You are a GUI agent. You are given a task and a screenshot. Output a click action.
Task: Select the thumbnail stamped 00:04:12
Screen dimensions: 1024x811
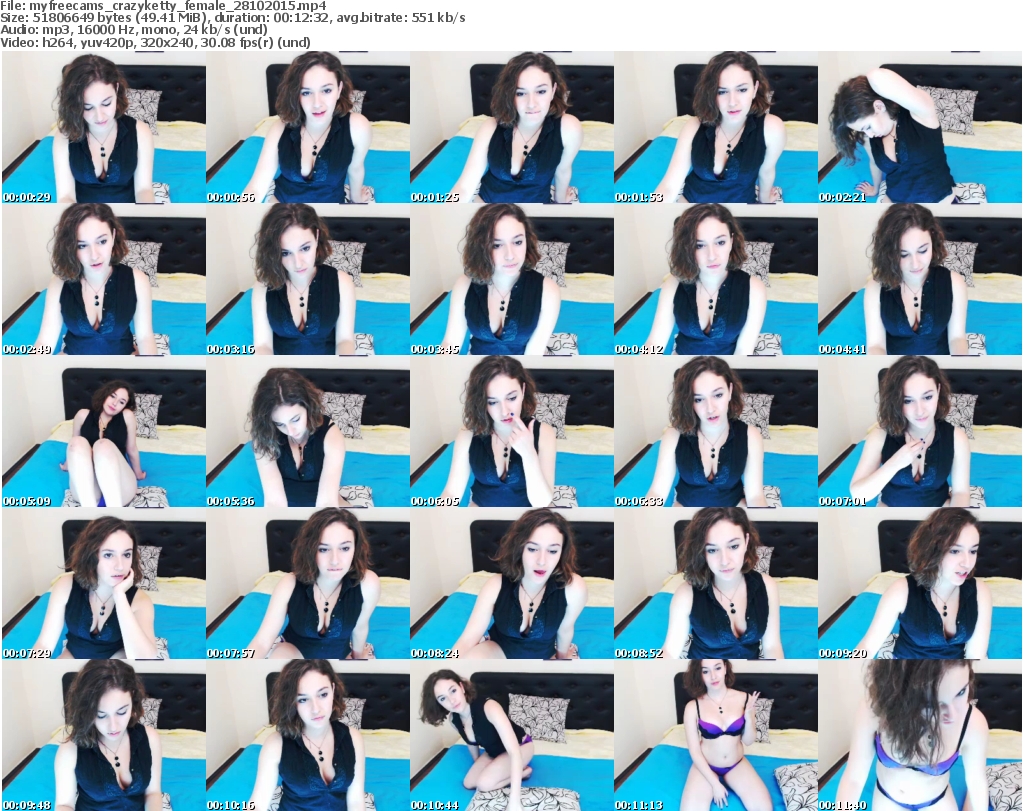point(716,279)
